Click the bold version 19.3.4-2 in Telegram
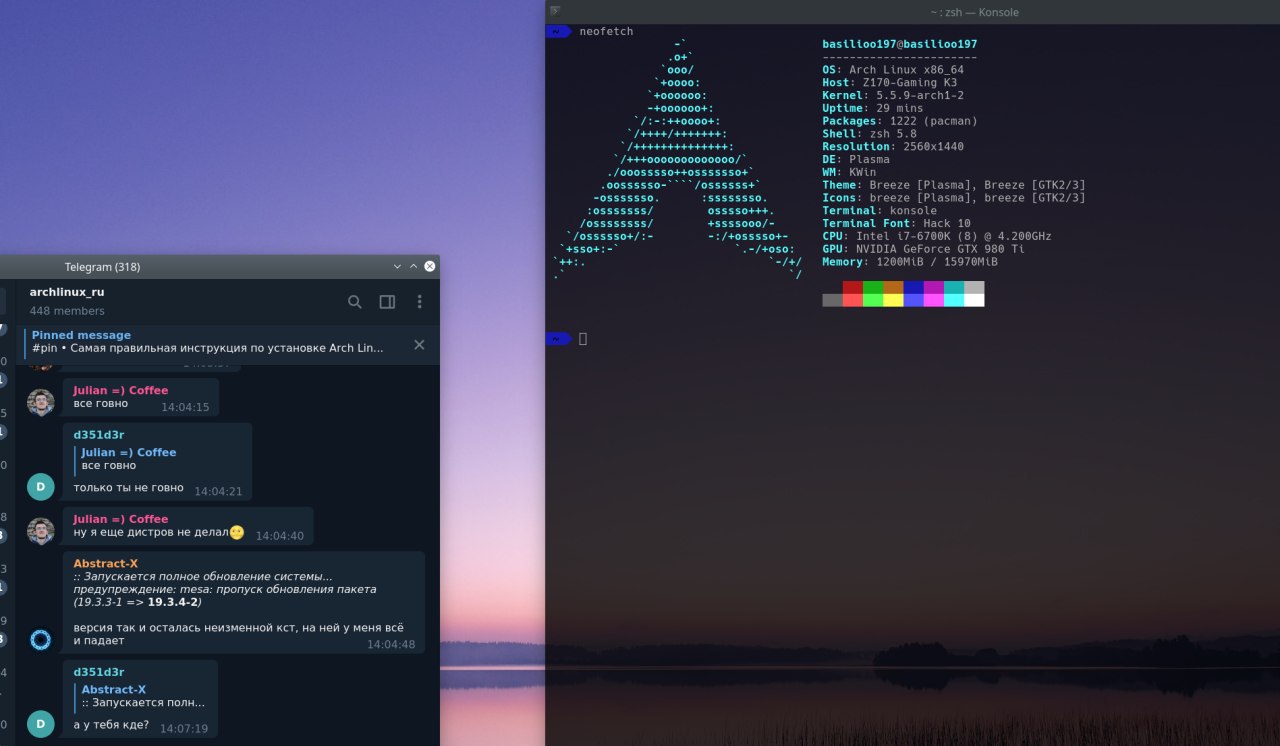The height and width of the screenshot is (746, 1280). pos(173,602)
